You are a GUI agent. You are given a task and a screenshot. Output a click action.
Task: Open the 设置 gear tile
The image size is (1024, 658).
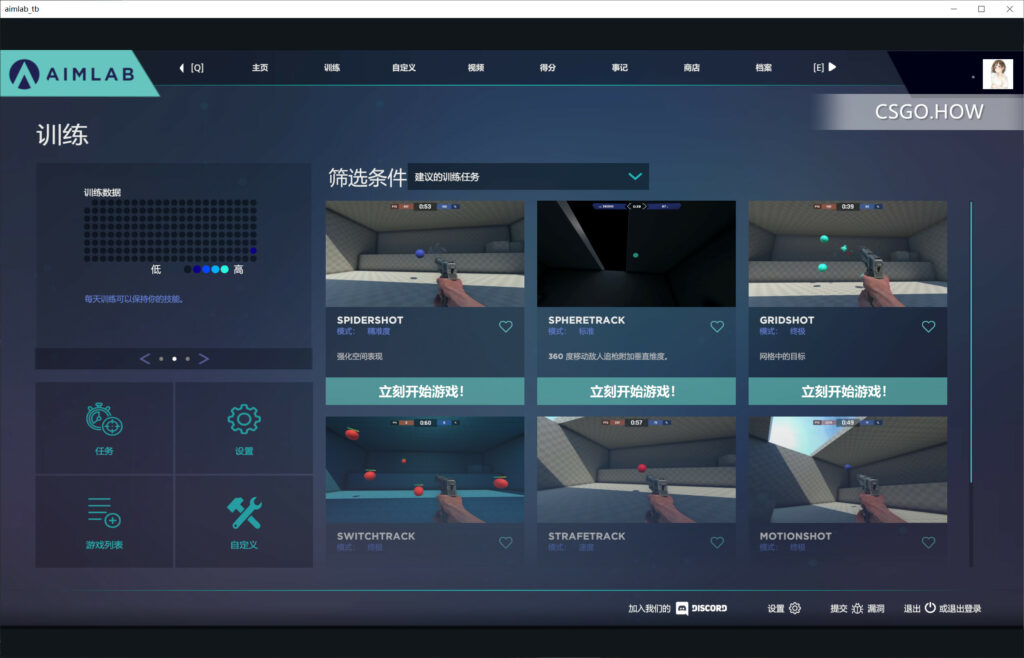[x=244, y=428]
